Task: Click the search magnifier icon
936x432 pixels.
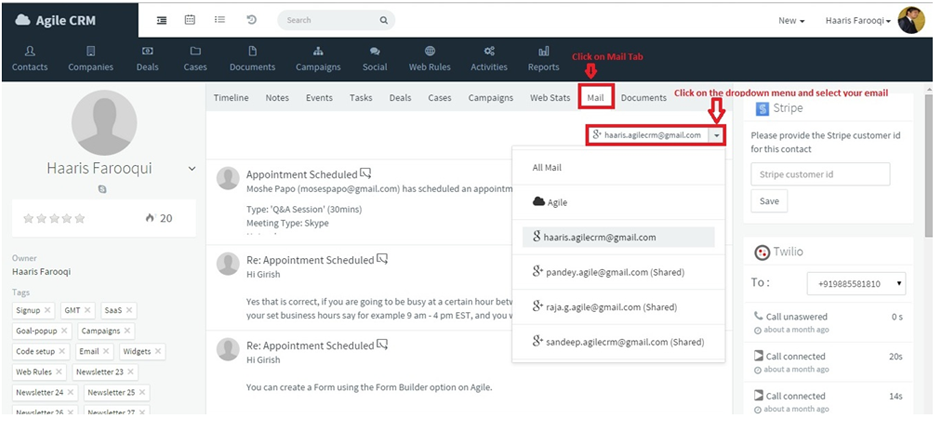Action: tap(383, 20)
